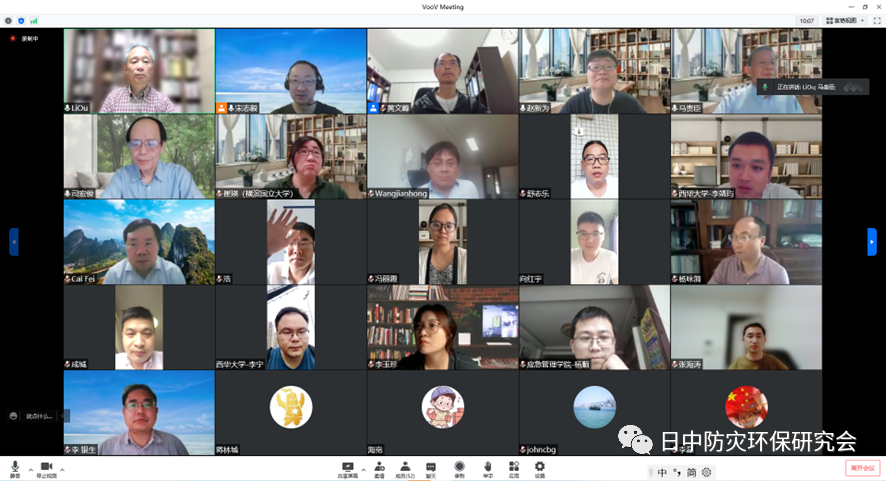Click the chat message input at bottom left
This screenshot has height=481, width=886.
pyautogui.click(x=38, y=416)
